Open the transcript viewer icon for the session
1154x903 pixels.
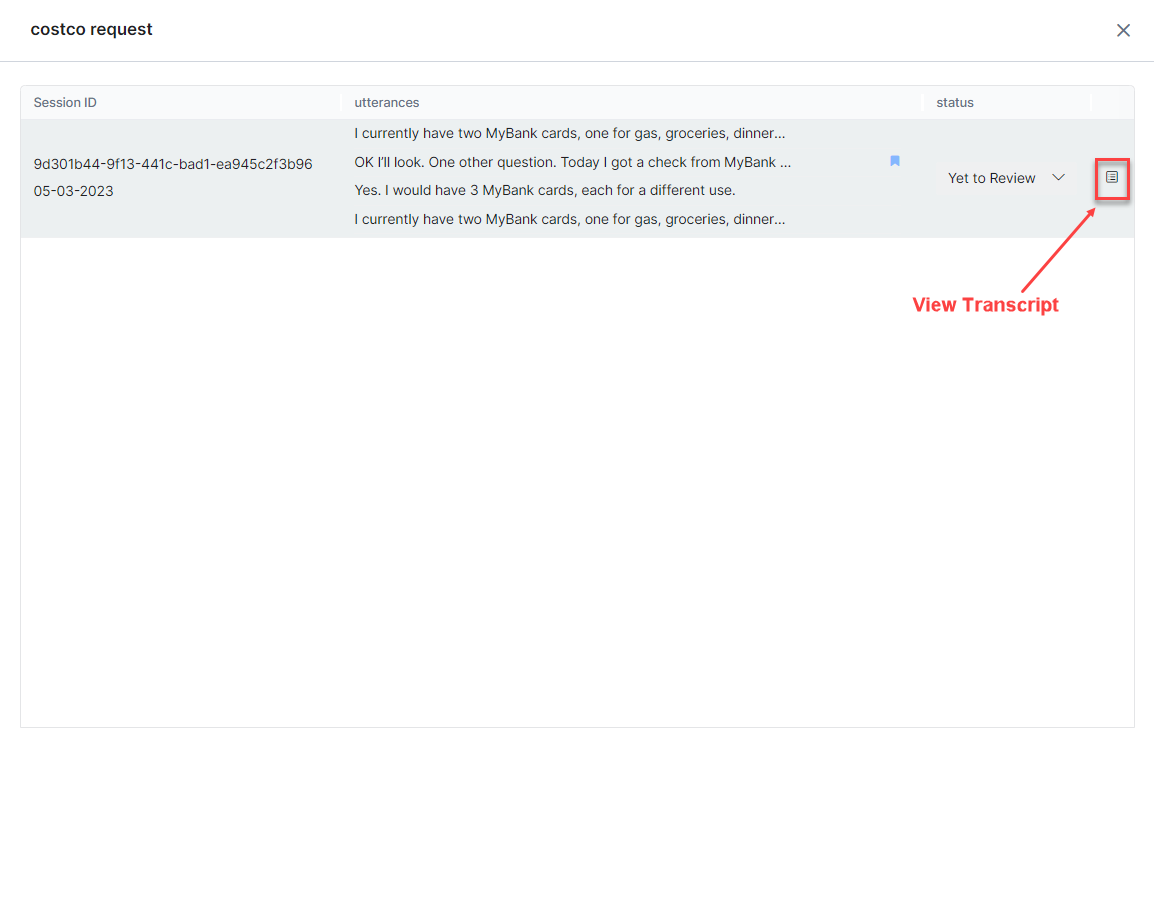[1111, 178]
